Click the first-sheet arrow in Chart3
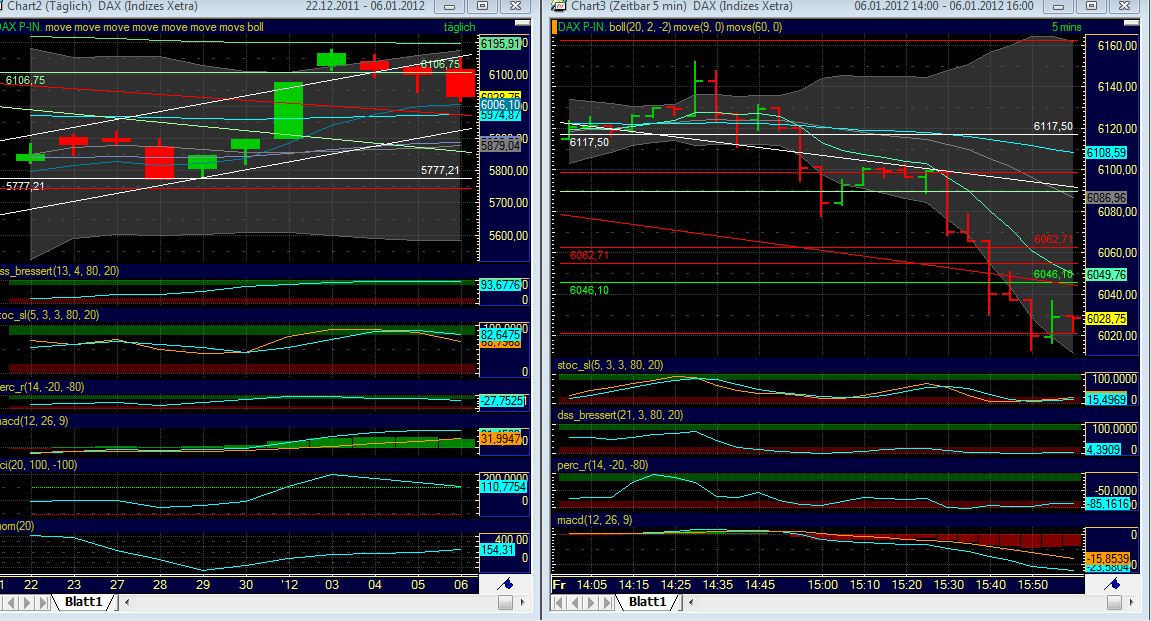The height and width of the screenshot is (621, 1151). [558, 602]
